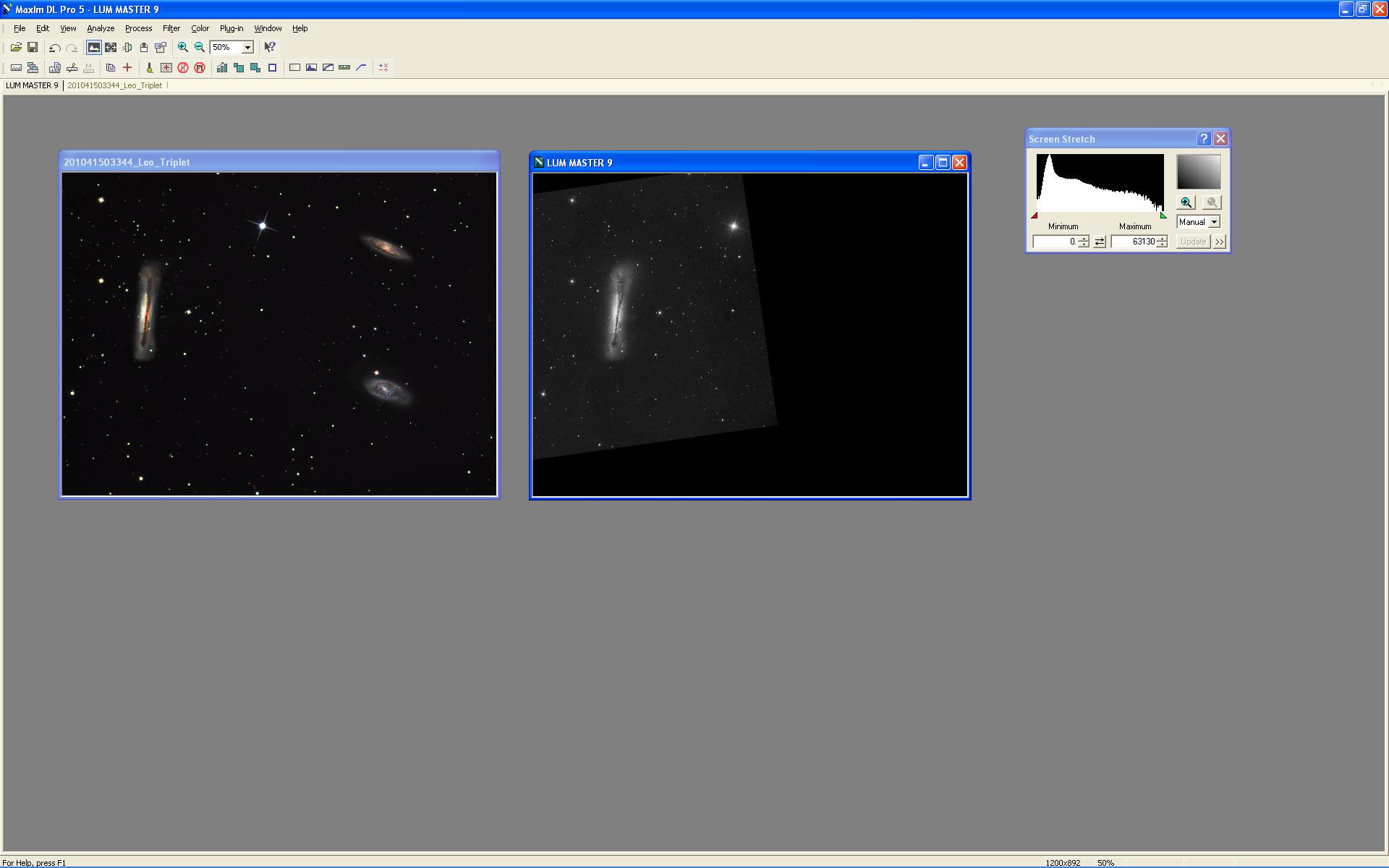Undo the last operation
The width and height of the screenshot is (1389, 868).
[x=55, y=47]
